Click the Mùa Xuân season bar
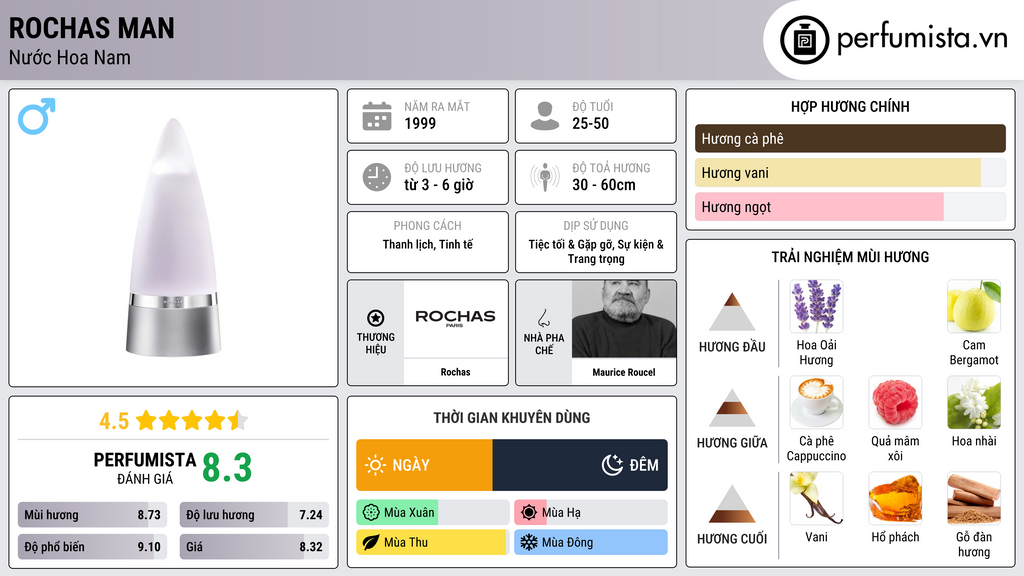The height and width of the screenshot is (576, 1024). [433, 513]
